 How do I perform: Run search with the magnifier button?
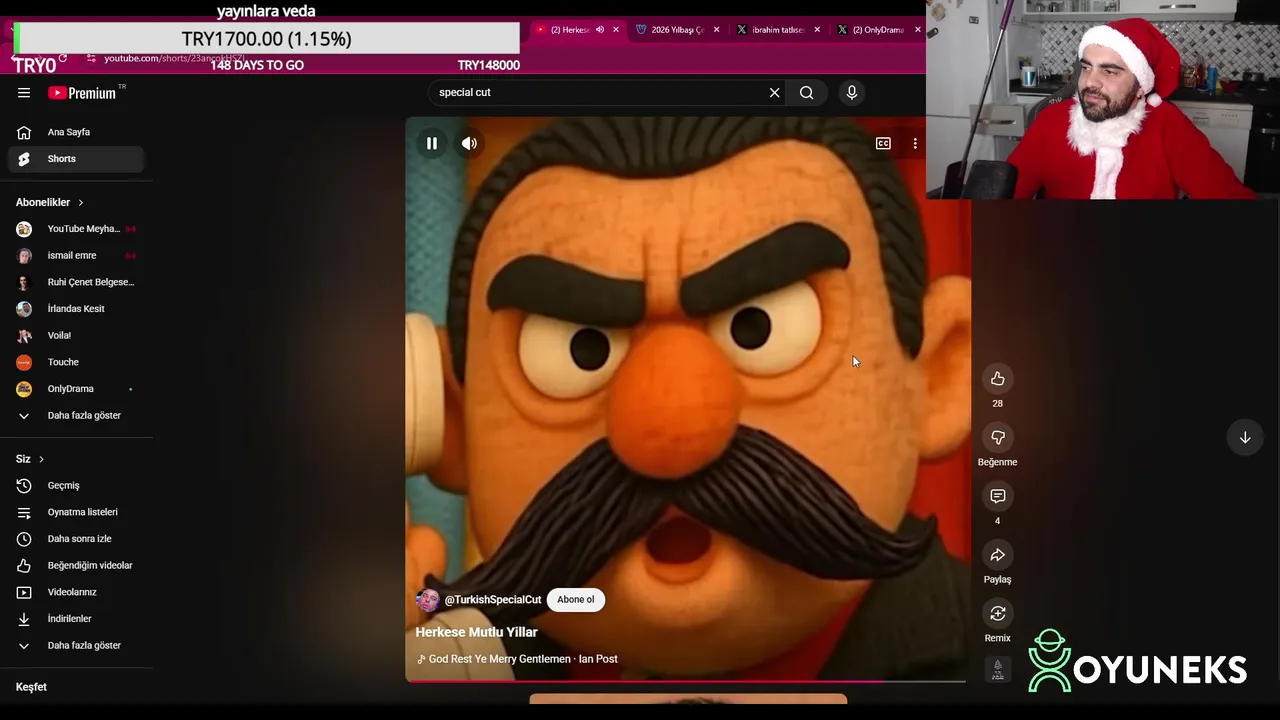[806, 92]
